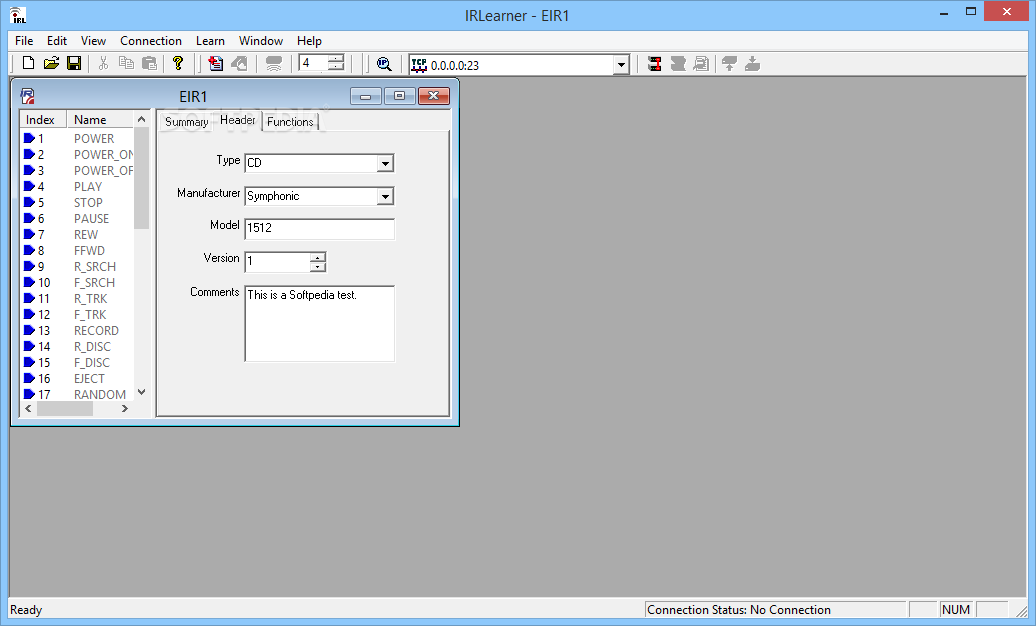The width and height of the screenshot is (1036, 626).
Task: Select the STOP row in the list
Action: 77,202
